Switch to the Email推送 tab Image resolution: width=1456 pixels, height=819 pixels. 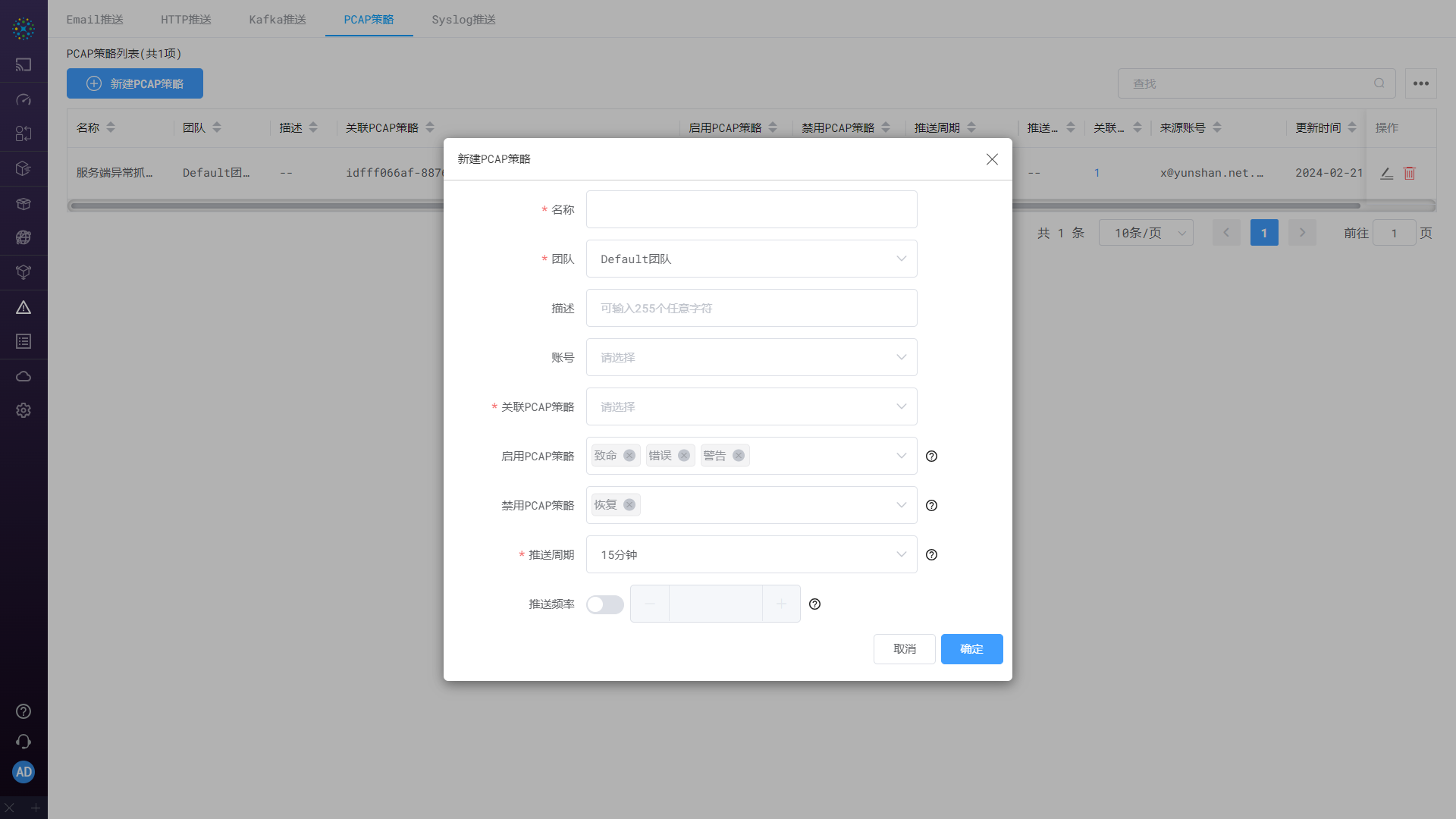(x=94, y=19)
